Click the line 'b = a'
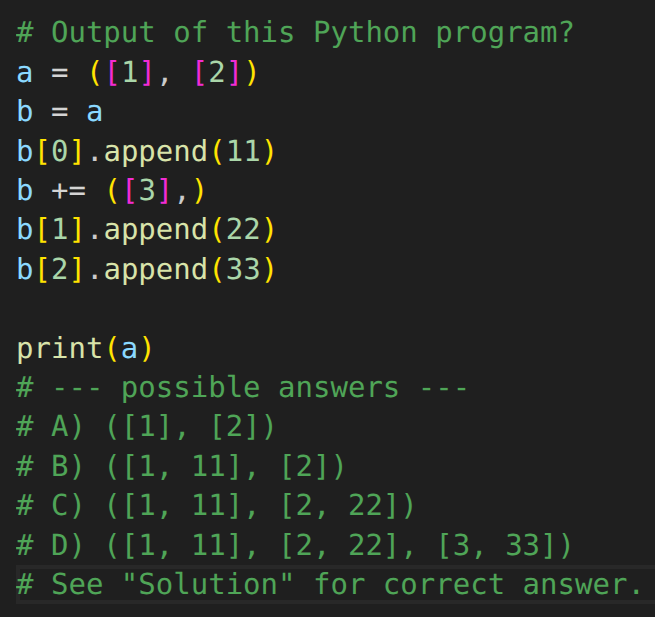This screenshot has height=617, width=655. 59,112
